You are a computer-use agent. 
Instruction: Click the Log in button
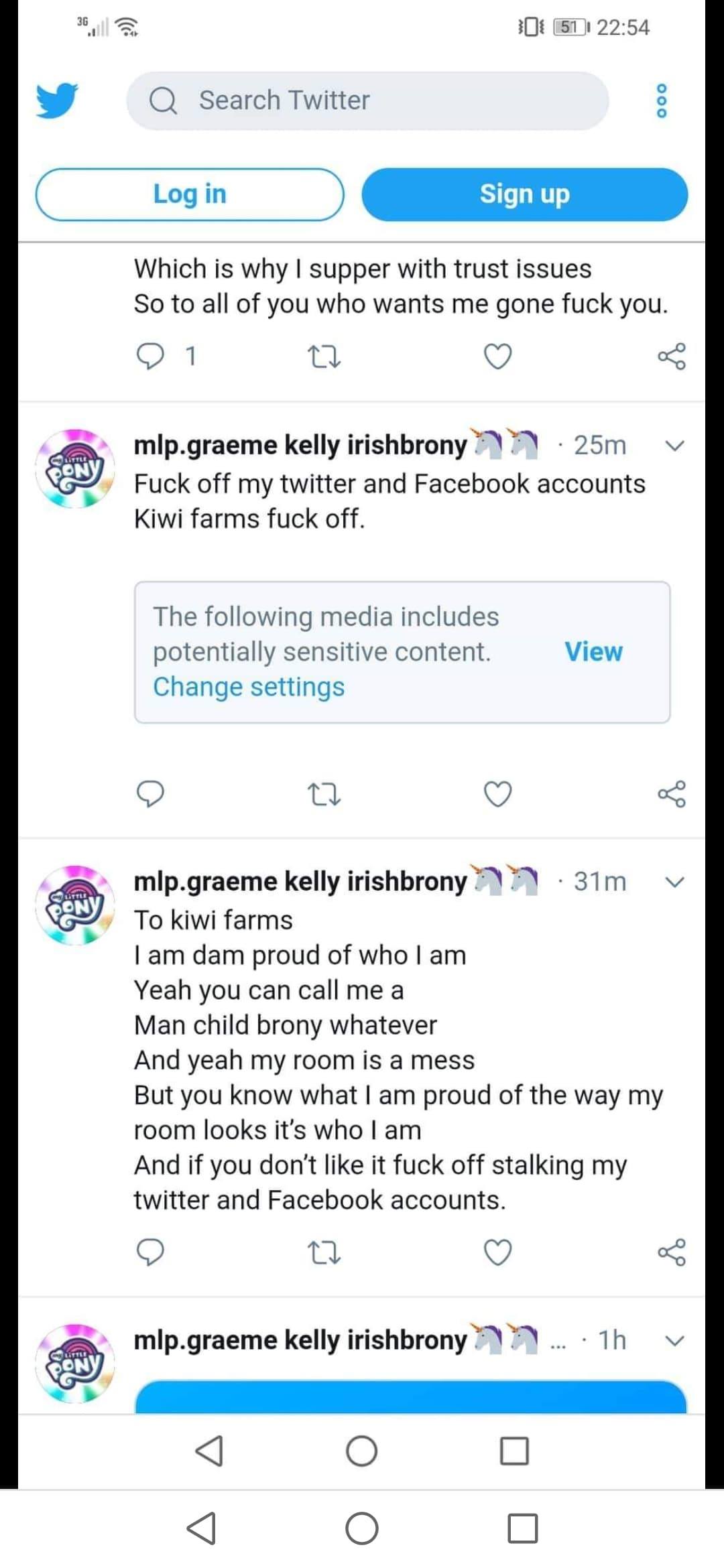[190, 194]
